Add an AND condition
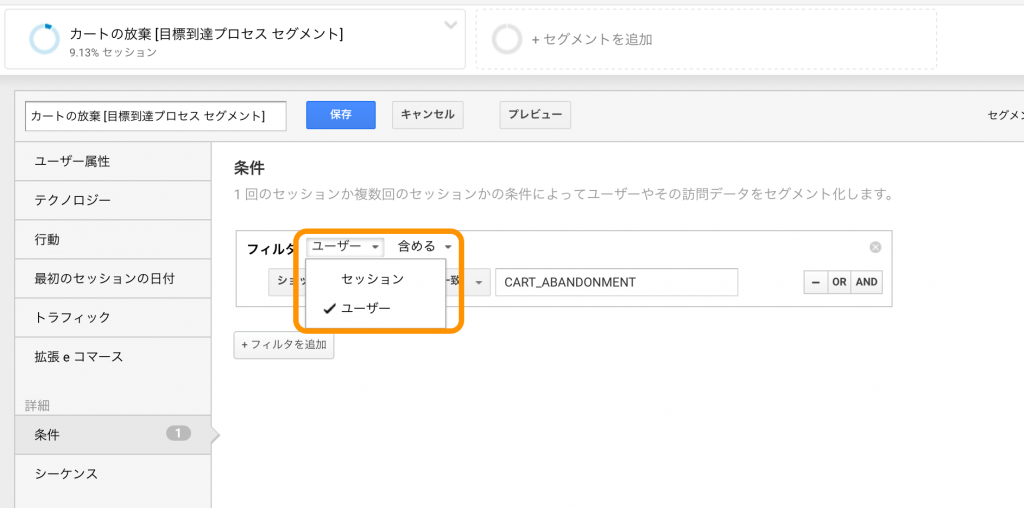The width and height of the screenshot is (1024, 508). pyautogui.click(x=866, y=282)
